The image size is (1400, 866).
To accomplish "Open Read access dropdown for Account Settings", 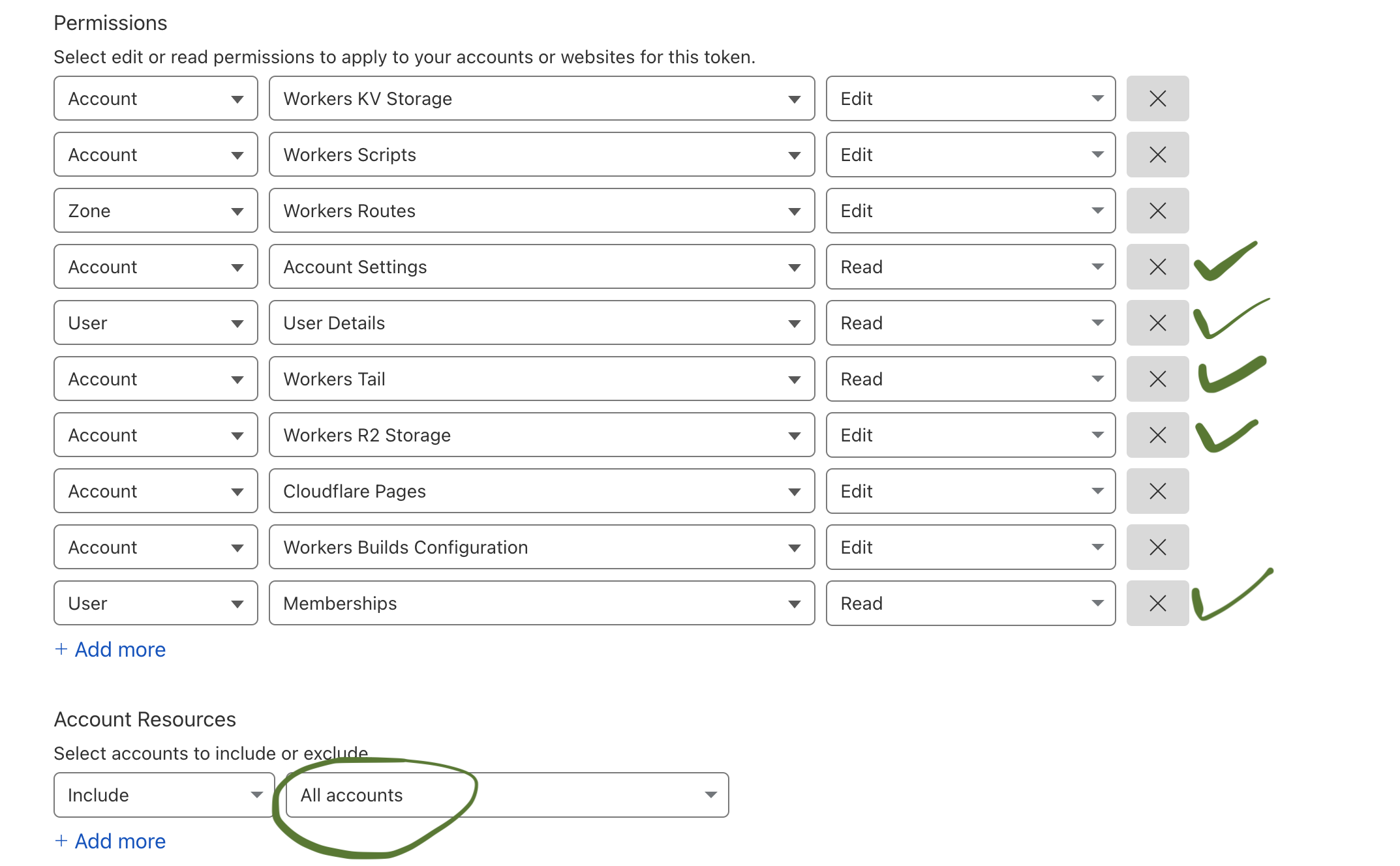I will pos(970,267).
